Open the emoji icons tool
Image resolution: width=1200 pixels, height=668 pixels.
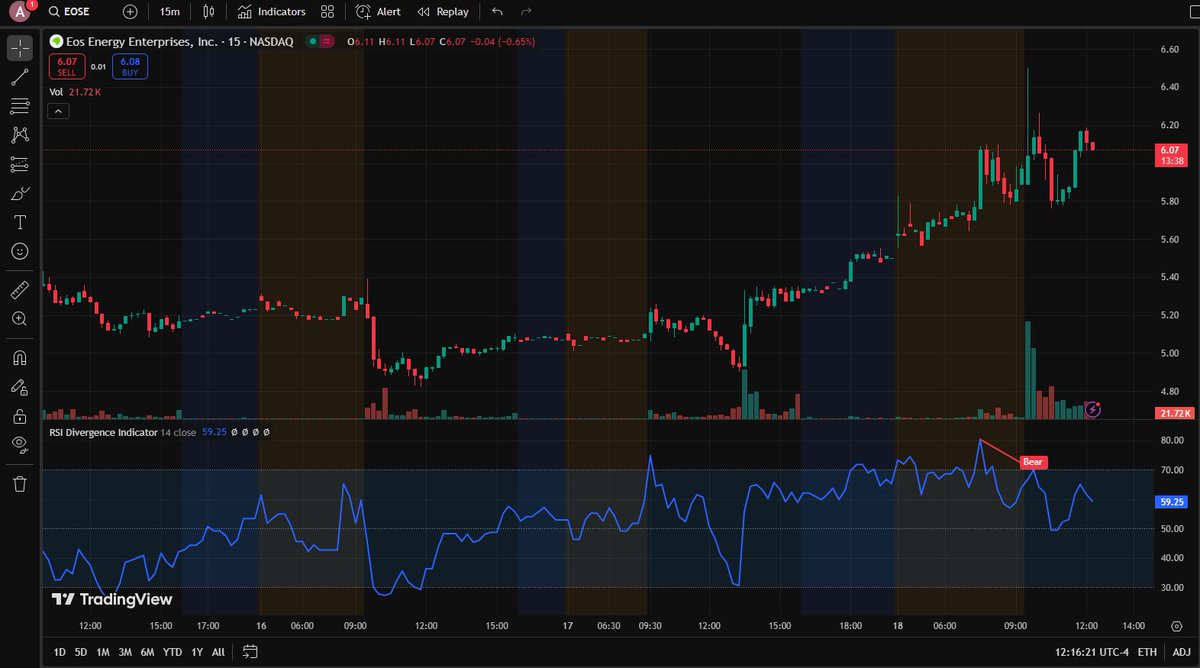[x=20, y=251]
